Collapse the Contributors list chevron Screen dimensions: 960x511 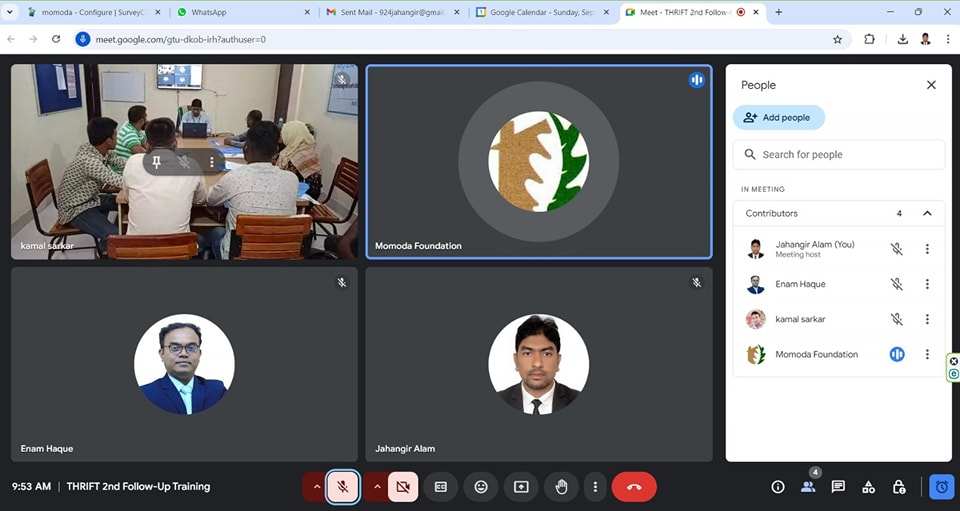(927, 213)
